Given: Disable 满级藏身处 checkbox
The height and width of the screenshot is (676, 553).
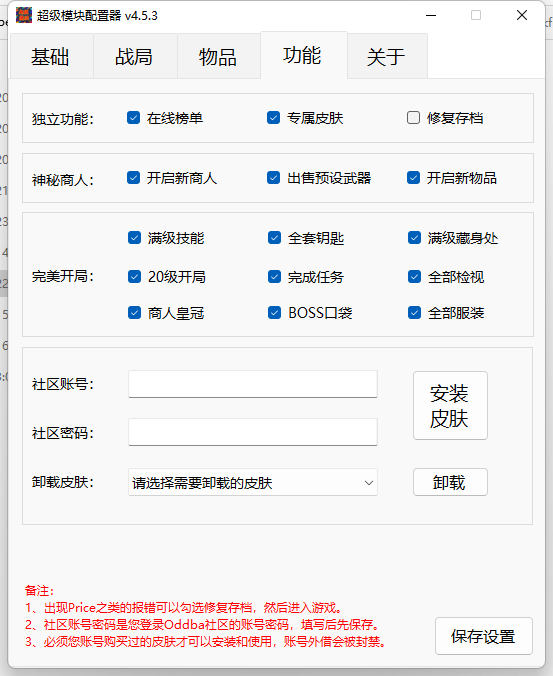Looking at the screenshot, I should 414,238.
